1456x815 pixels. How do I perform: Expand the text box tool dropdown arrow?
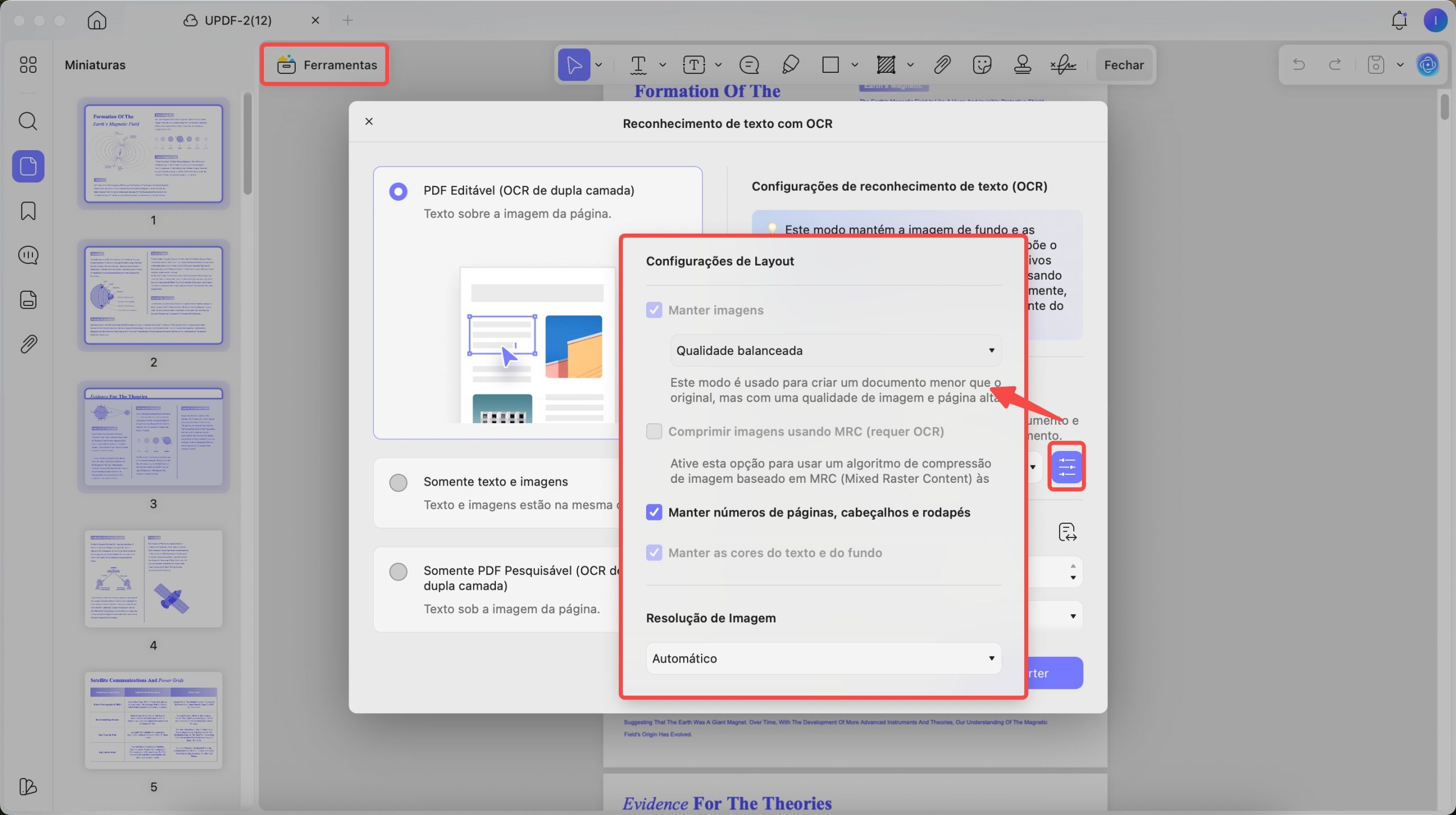pos(718,65)
